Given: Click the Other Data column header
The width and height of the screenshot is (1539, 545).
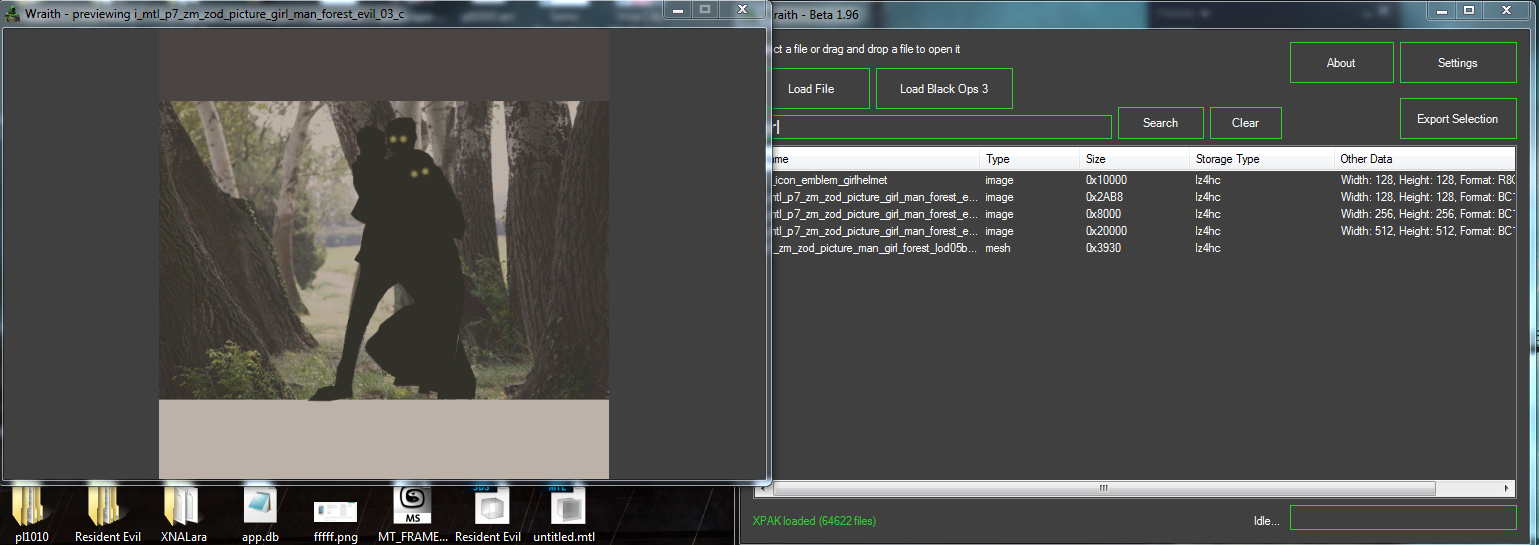Looking at the screenshot, I should pyautogui.click(x=1425, y=159).
